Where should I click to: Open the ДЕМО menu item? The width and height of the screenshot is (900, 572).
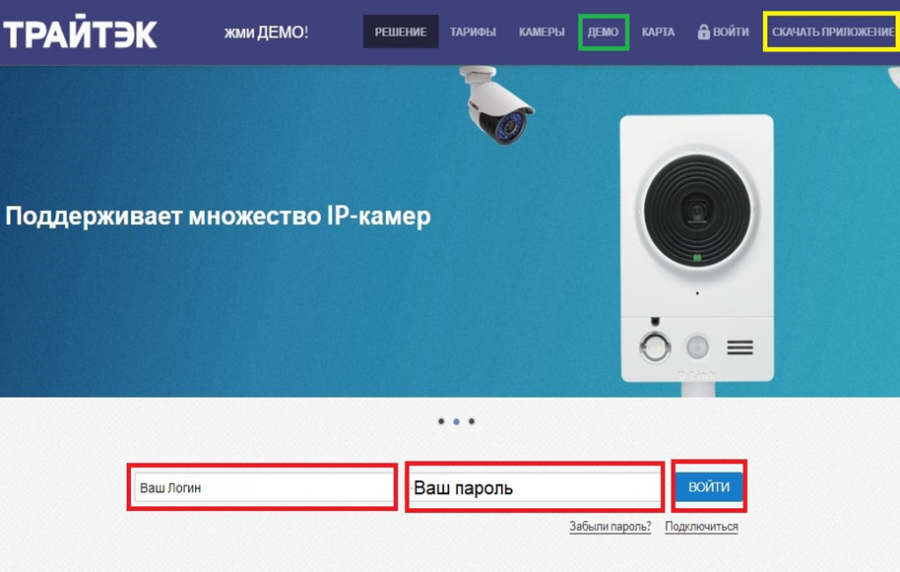603,32
